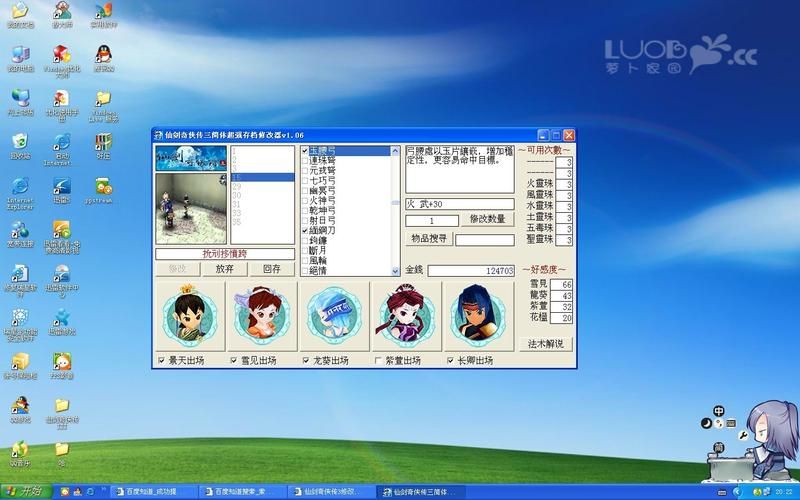The width and height of the screenshot is (800, 500).
Task: Open the WinRAR books desktop icon
Action: [104, 146]
